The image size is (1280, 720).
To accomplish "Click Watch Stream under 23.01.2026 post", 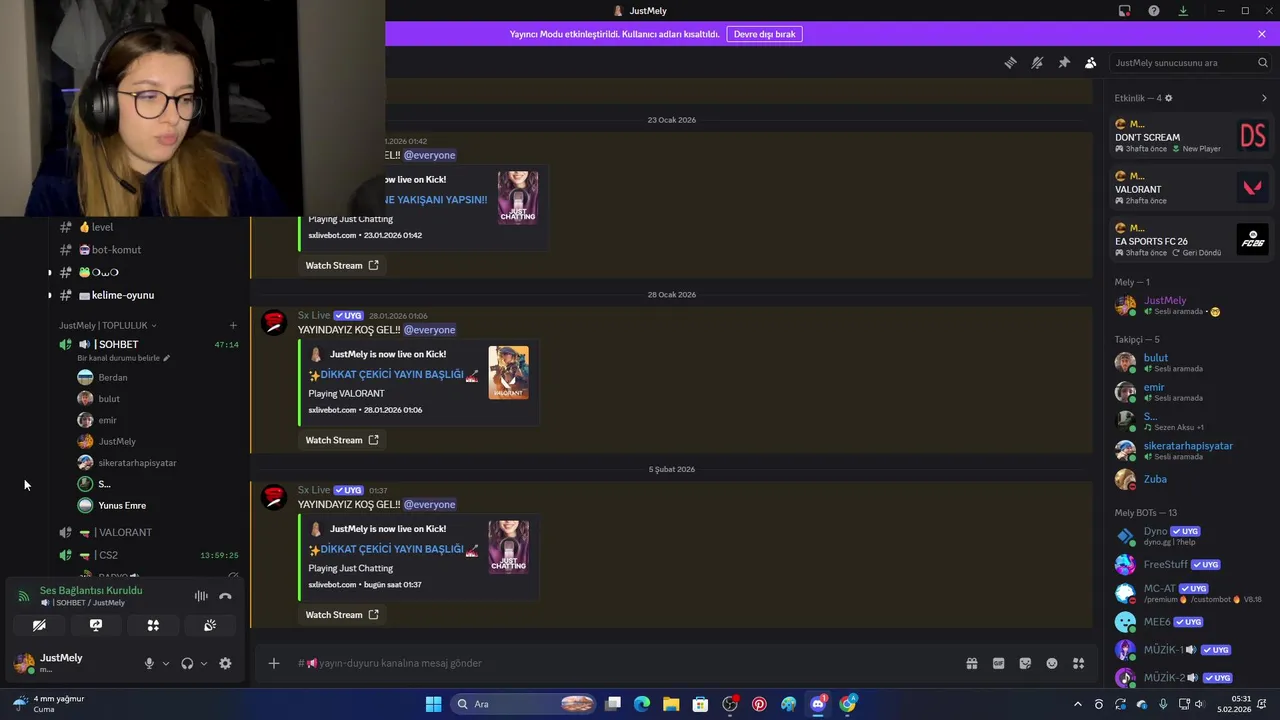I will [342, 265].
